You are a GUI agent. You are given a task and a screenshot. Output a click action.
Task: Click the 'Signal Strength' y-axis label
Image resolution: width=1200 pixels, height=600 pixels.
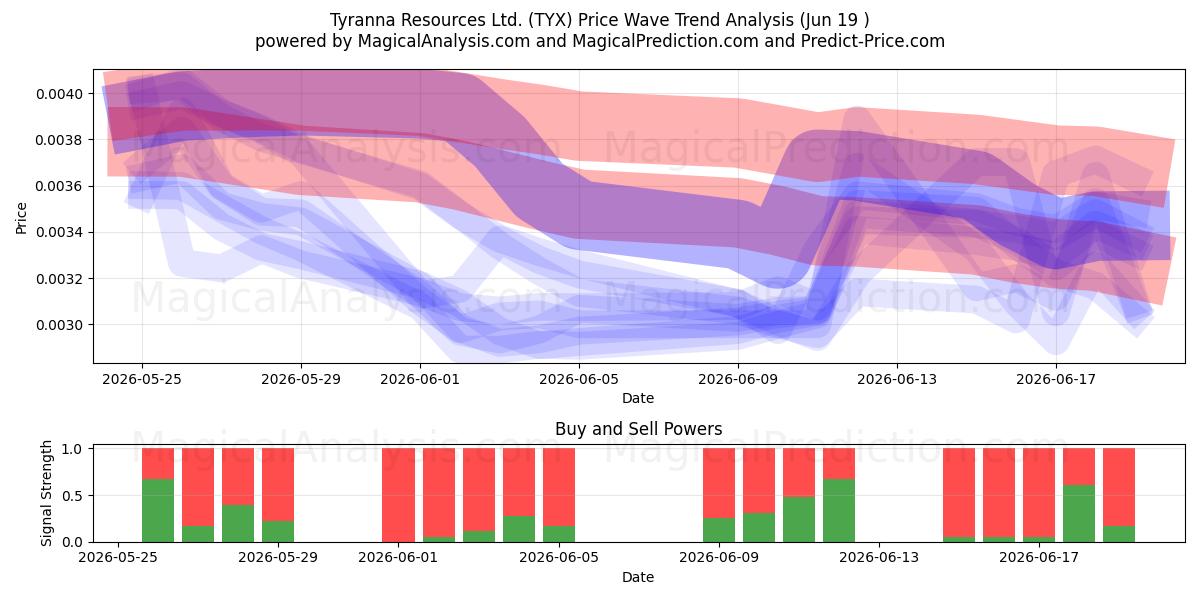point(47,495)
